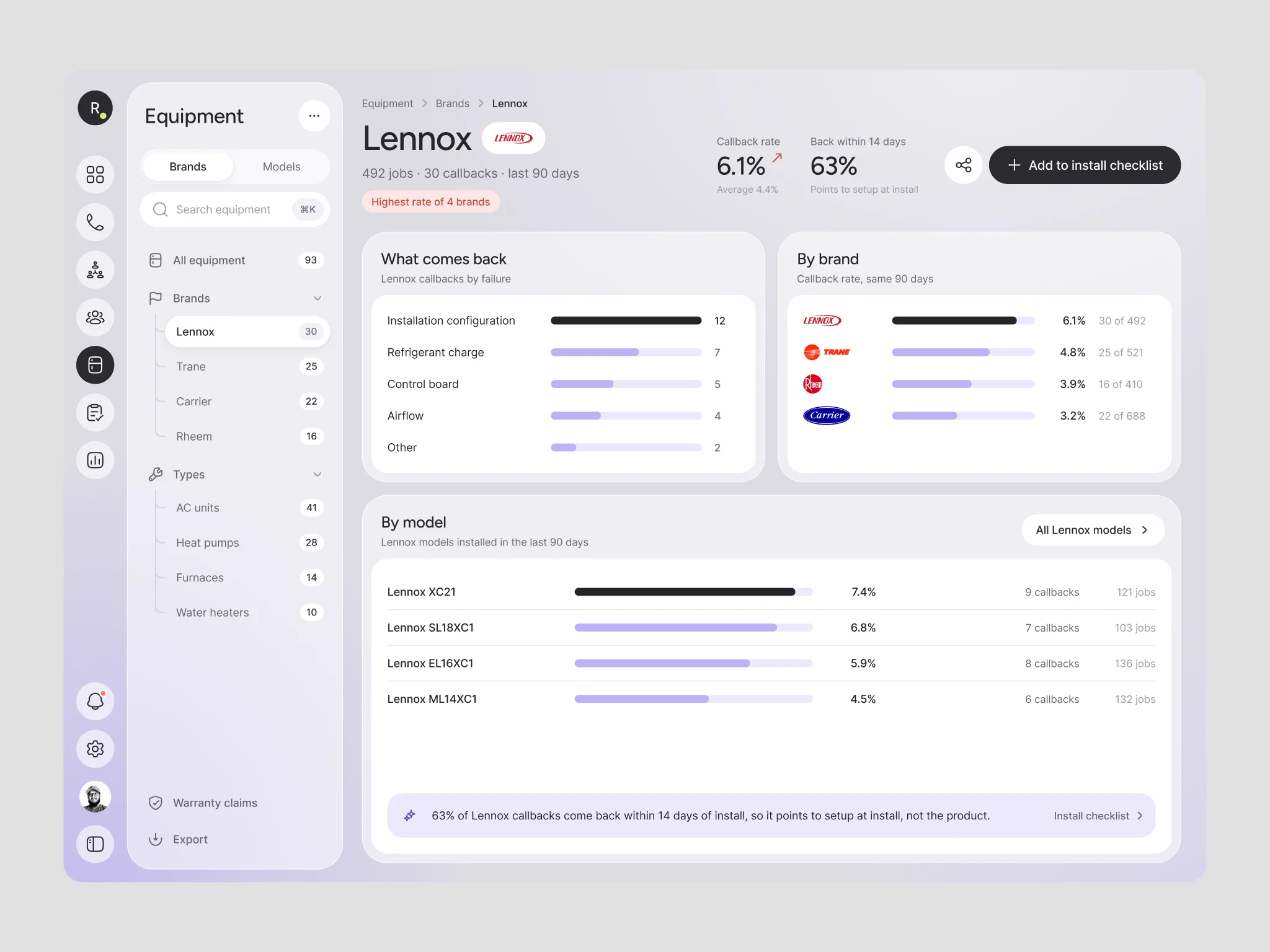
Task: Click the share icon button
Action: (964, 165)
